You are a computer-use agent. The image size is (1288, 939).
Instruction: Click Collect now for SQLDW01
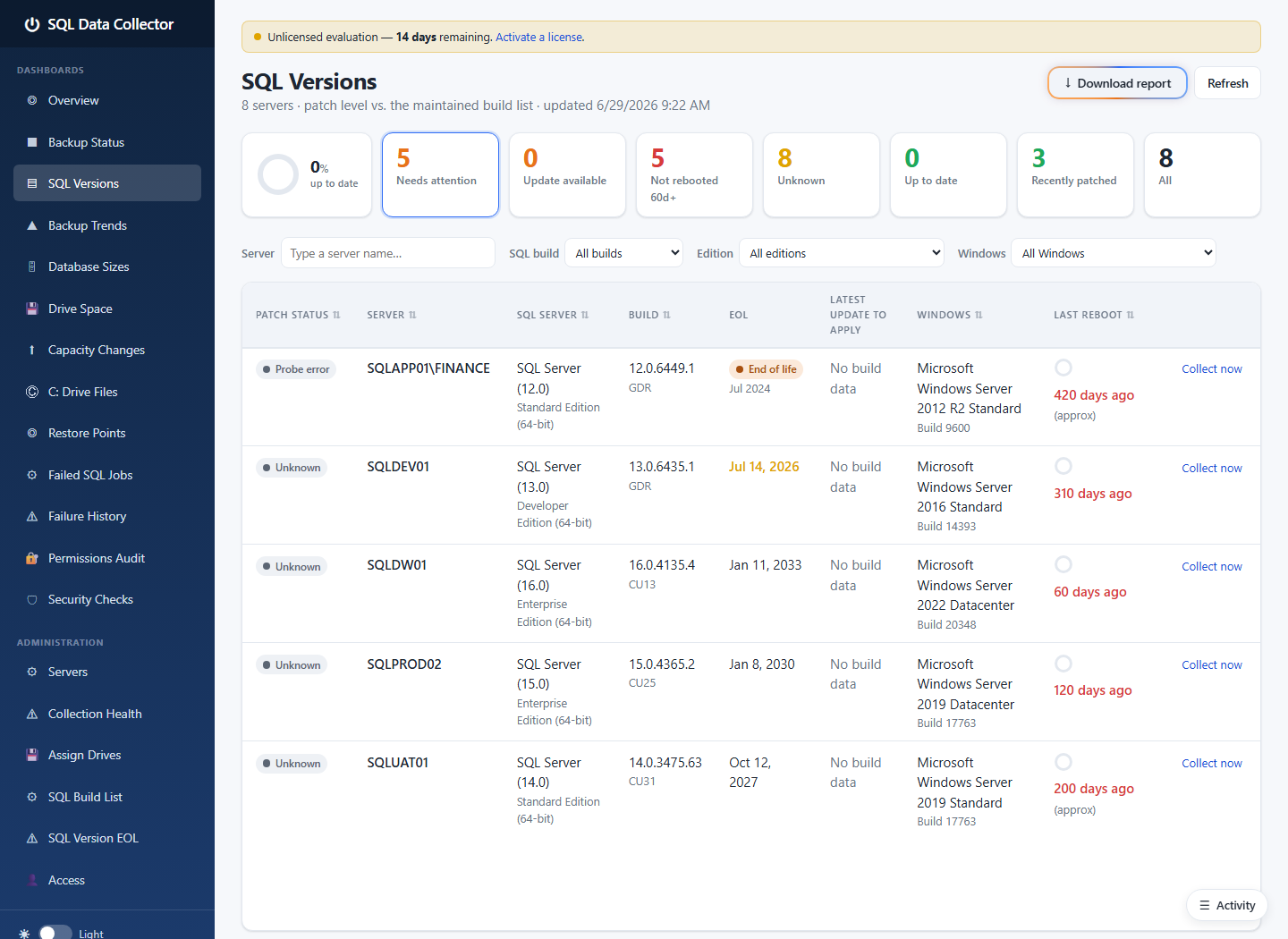1212,566
